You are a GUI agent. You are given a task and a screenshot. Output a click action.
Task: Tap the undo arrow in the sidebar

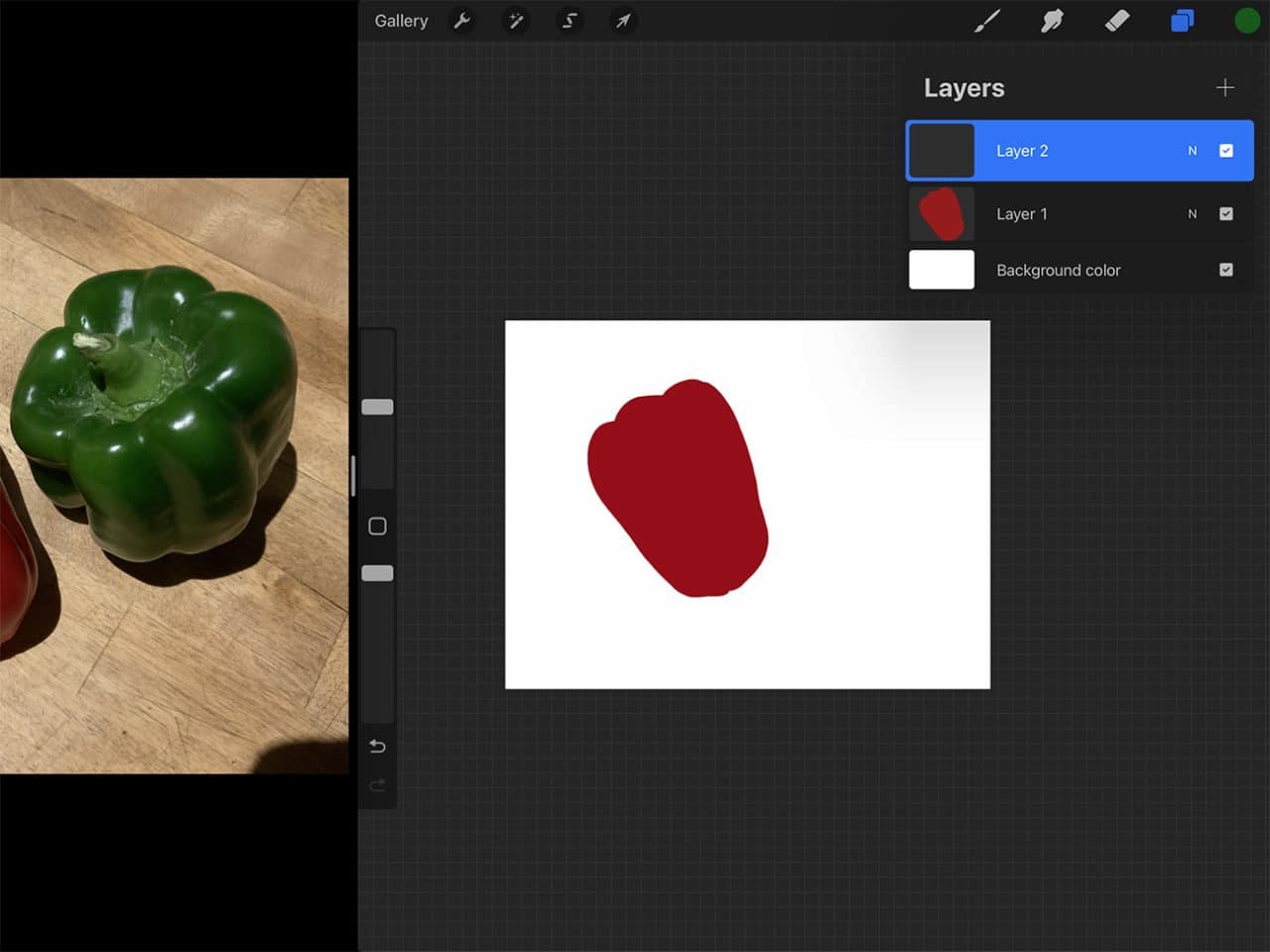(x=377, y=746)
